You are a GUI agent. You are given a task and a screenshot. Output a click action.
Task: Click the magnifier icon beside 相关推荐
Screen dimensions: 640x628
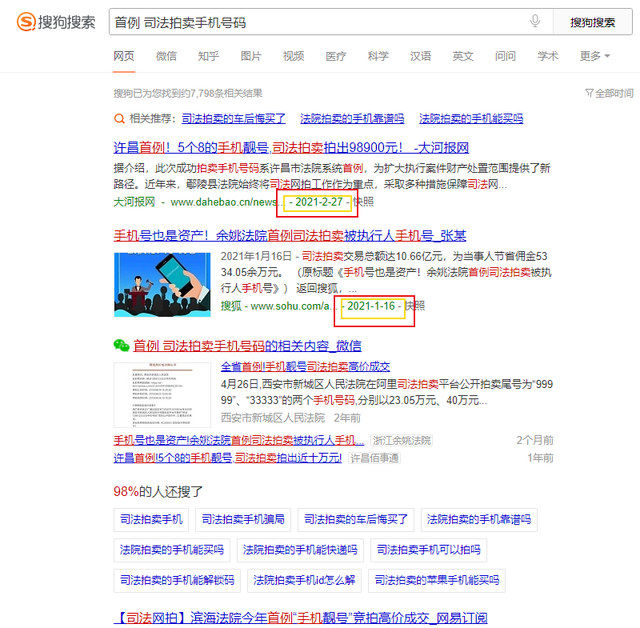[119, 118]
